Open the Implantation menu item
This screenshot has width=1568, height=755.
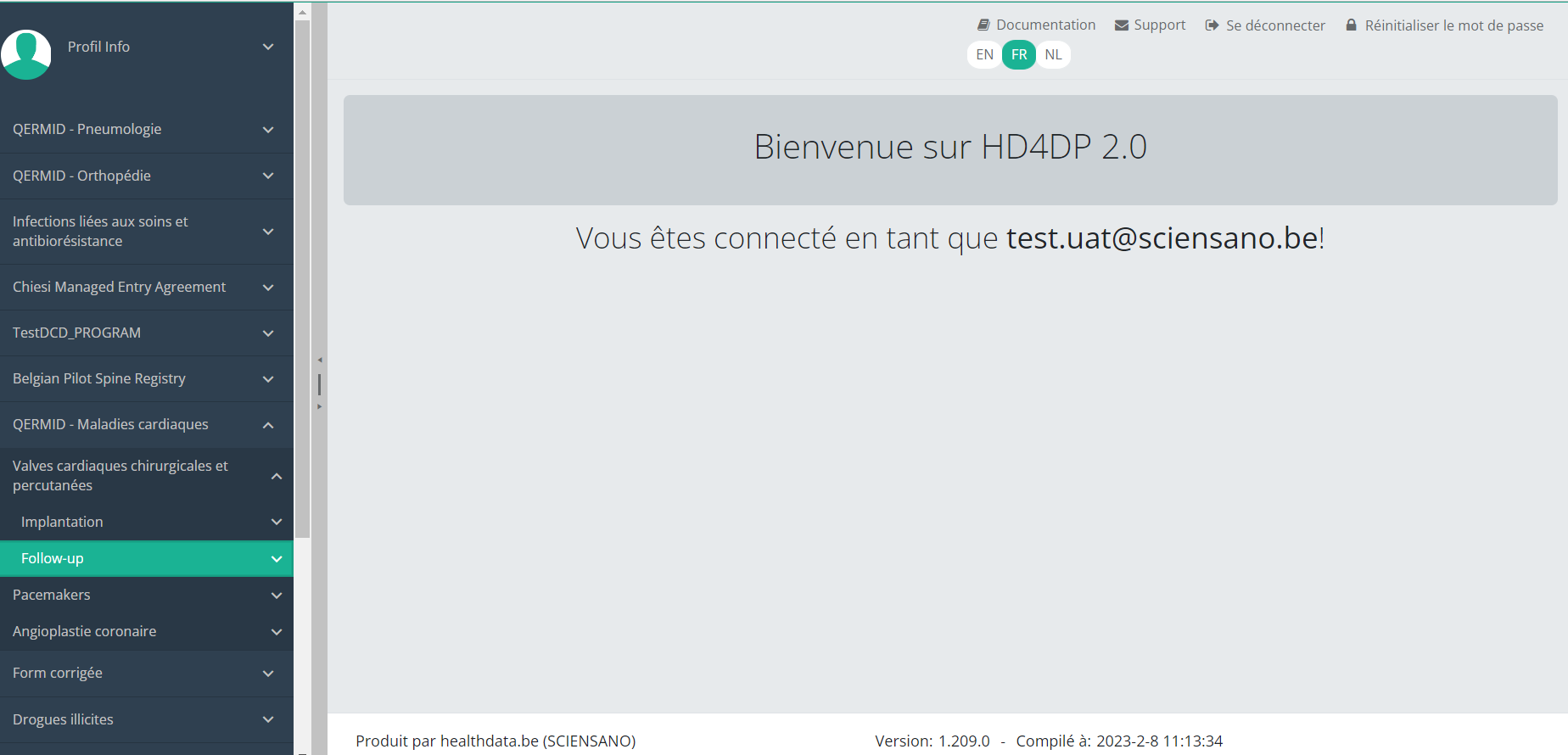pyautogui.click(x=62, y=522)
